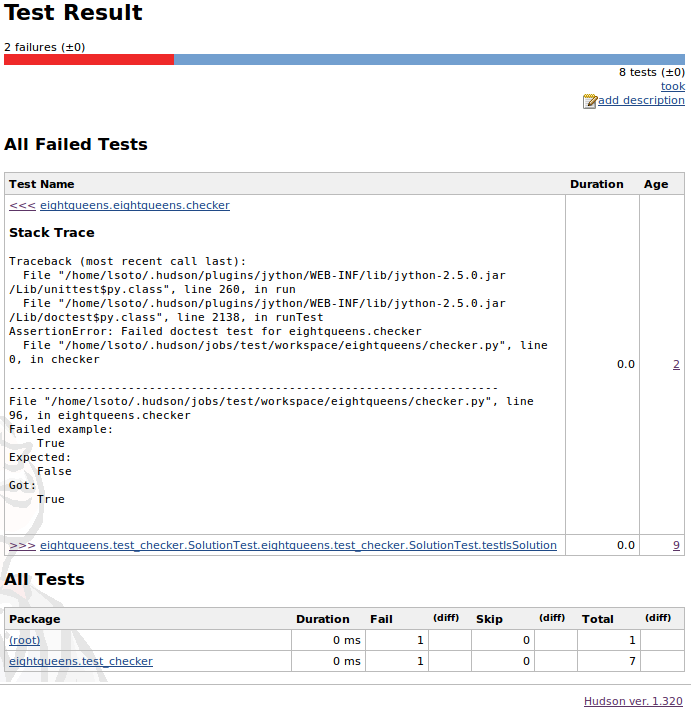Open the (root) package in All Tests

pos(25,639)
